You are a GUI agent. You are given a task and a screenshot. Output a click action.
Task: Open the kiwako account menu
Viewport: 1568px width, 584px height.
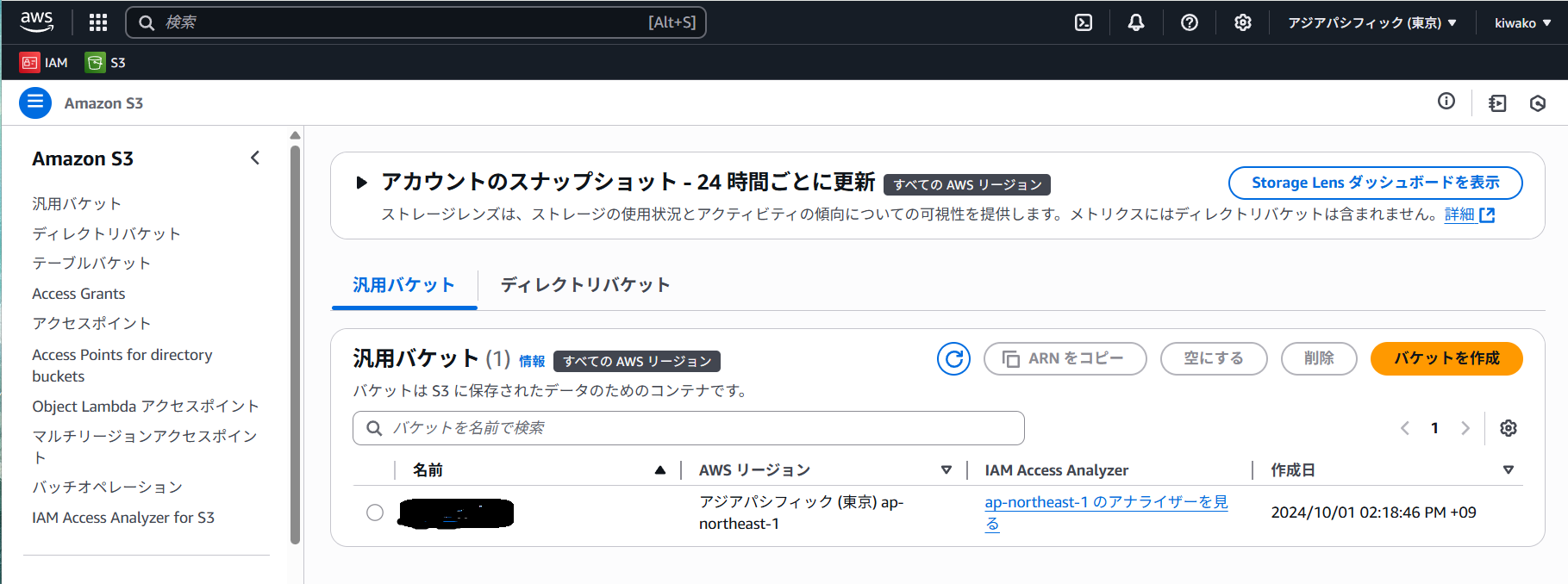[x=1522, y=23]
